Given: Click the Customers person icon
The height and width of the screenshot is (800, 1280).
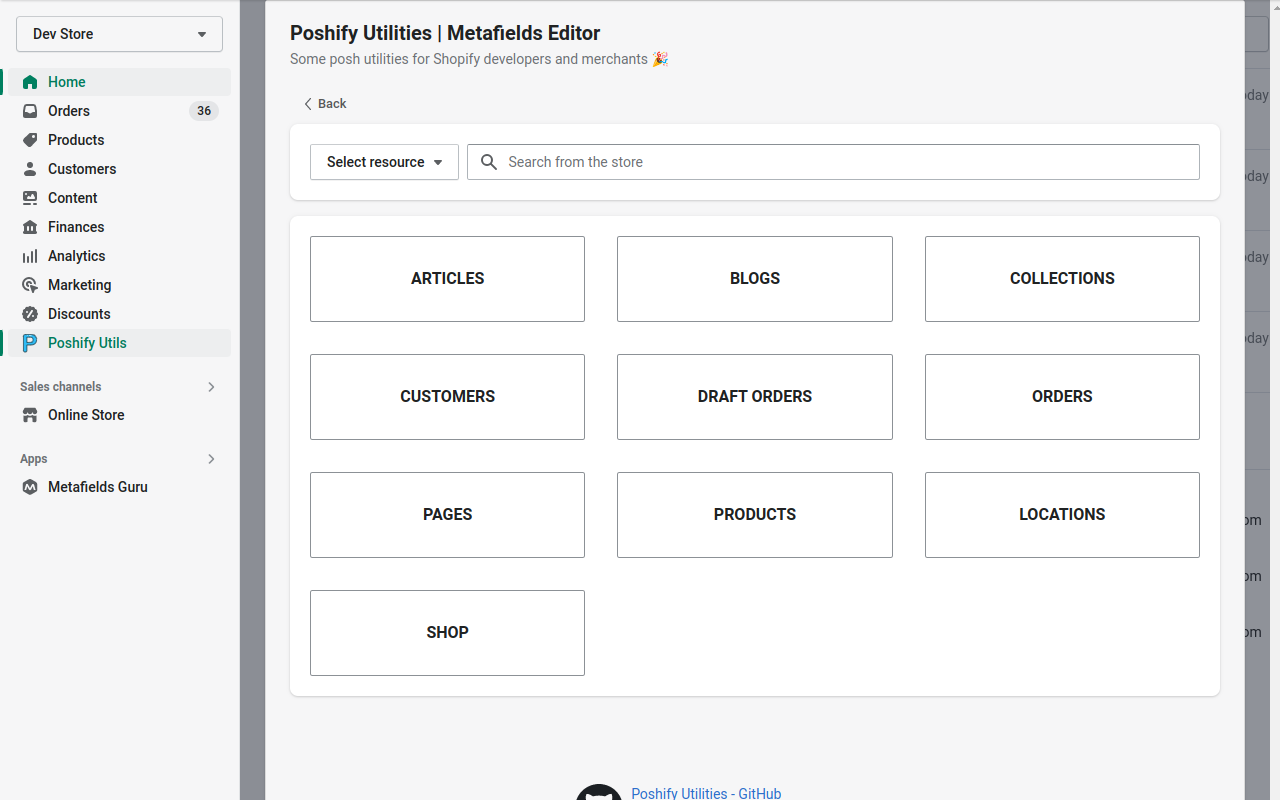Looking at the screenshot, I should click(30, 169).
